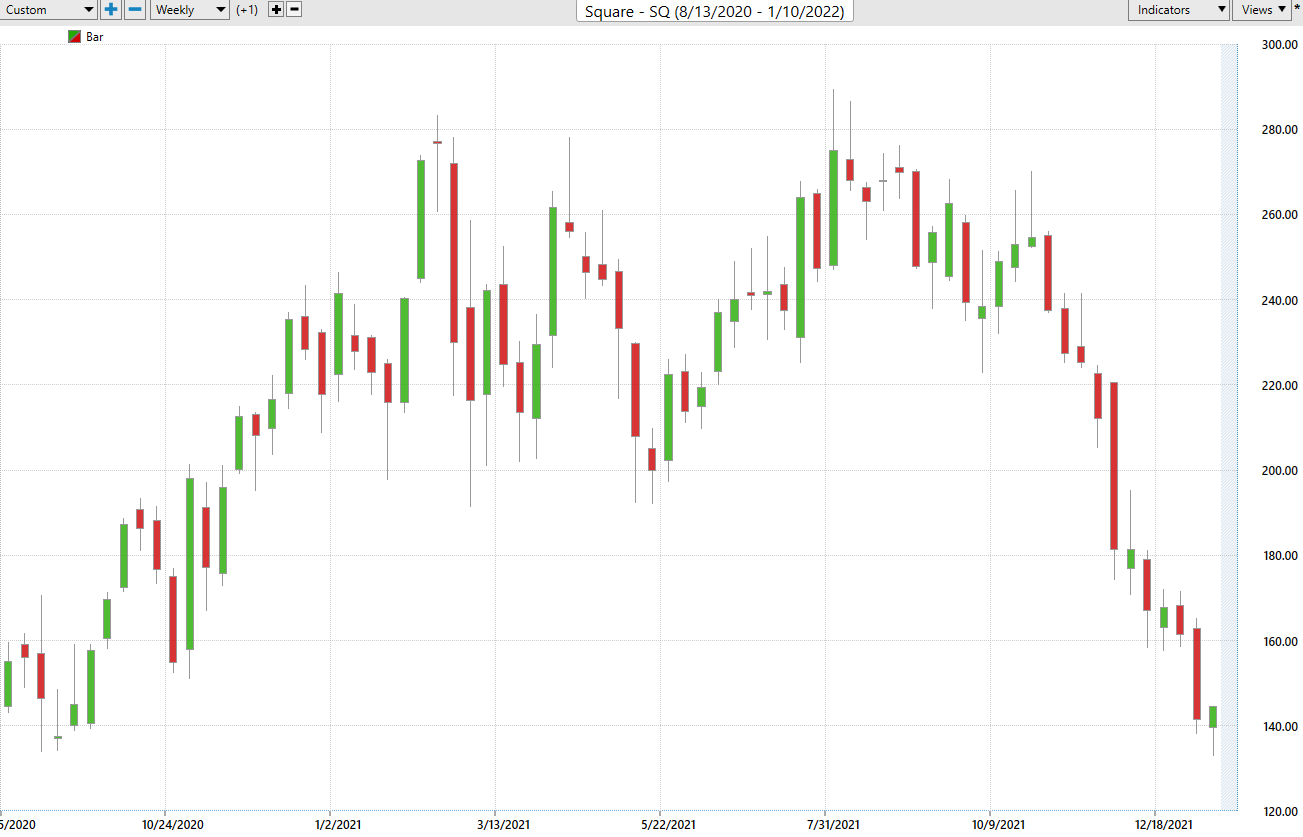The image size is (1303, 837).
Task: Click the 5/22/2021 date axis label
Action: click(x=667, y=825)
